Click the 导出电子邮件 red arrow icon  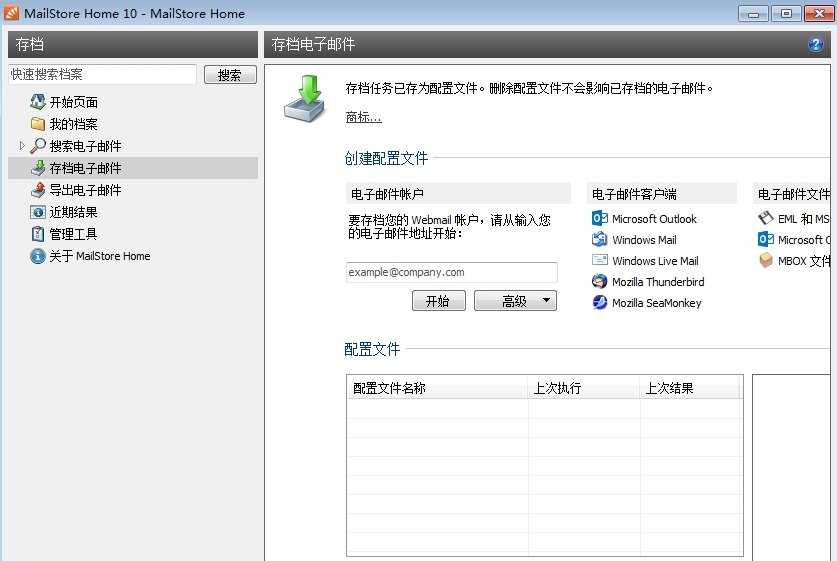(x=37, y=189)
